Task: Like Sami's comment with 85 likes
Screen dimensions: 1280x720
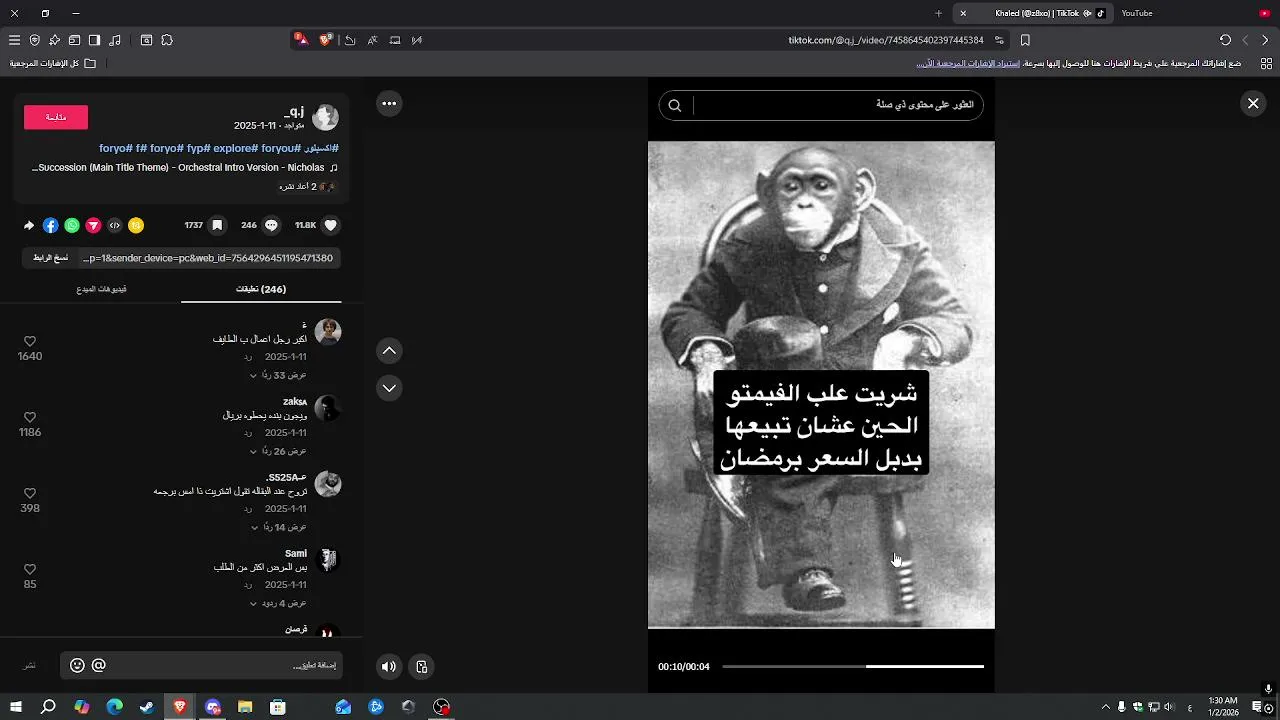Action: 30,570
